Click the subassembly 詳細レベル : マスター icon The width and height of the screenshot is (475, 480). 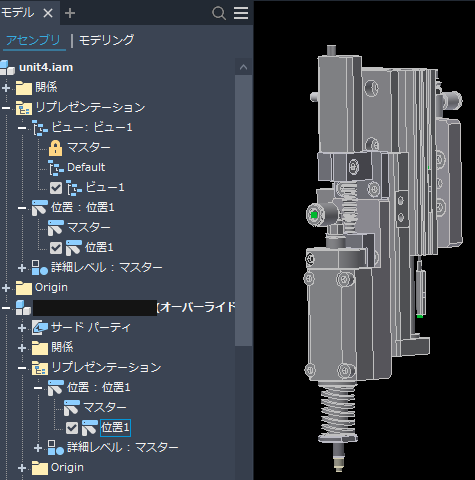[56, 448]
